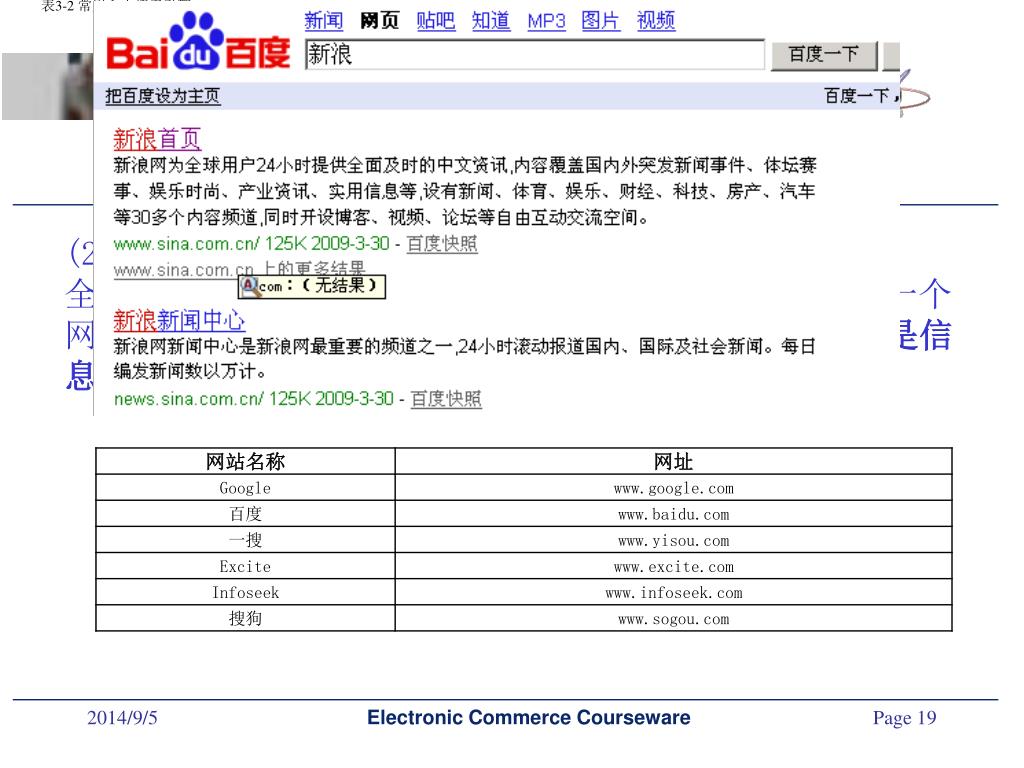Viewport: 1024px width, 768px height.
Task: Click the dictionary tooltip icon beside com
Action: pos(249,285)
